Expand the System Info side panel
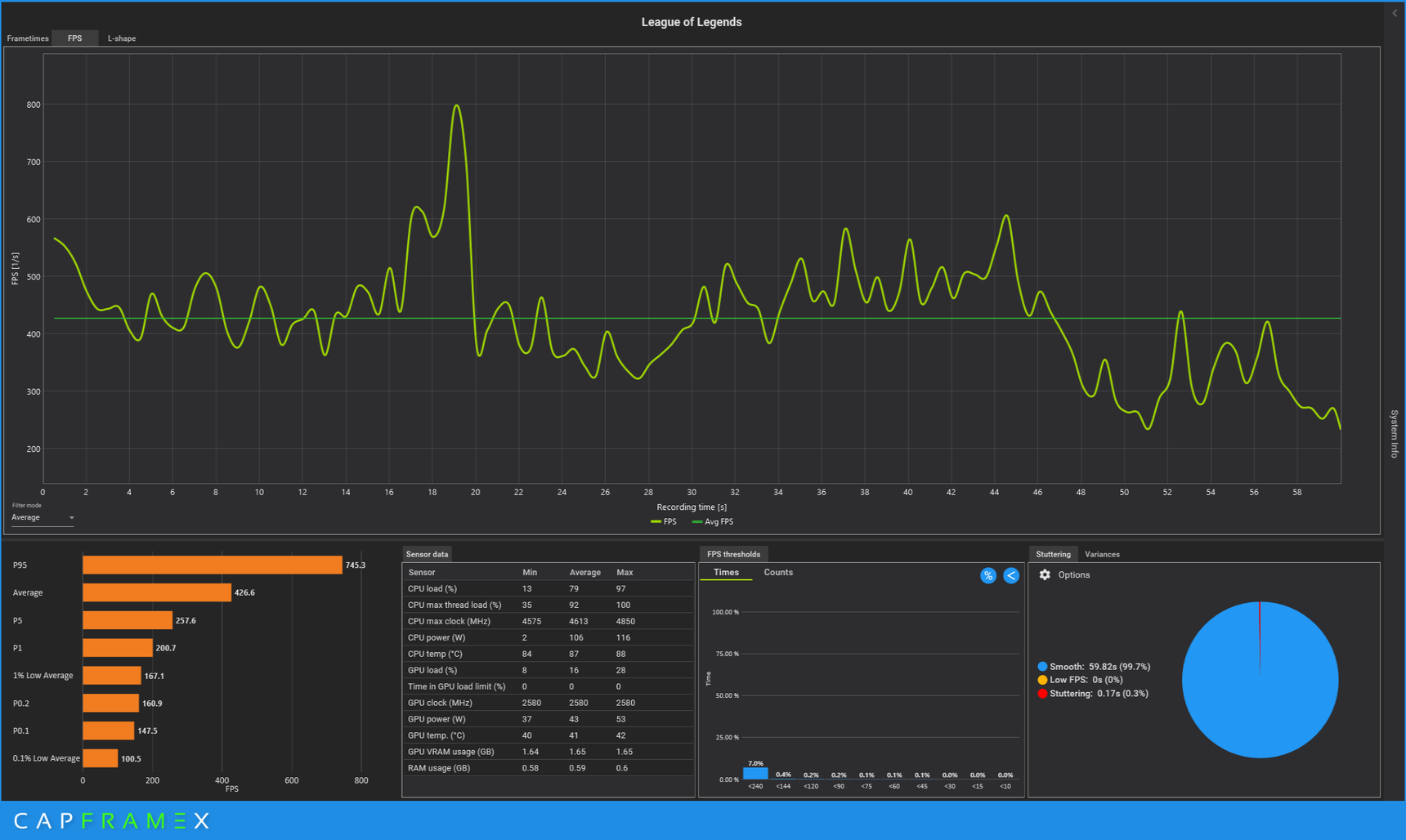 tap(1395, 433)
